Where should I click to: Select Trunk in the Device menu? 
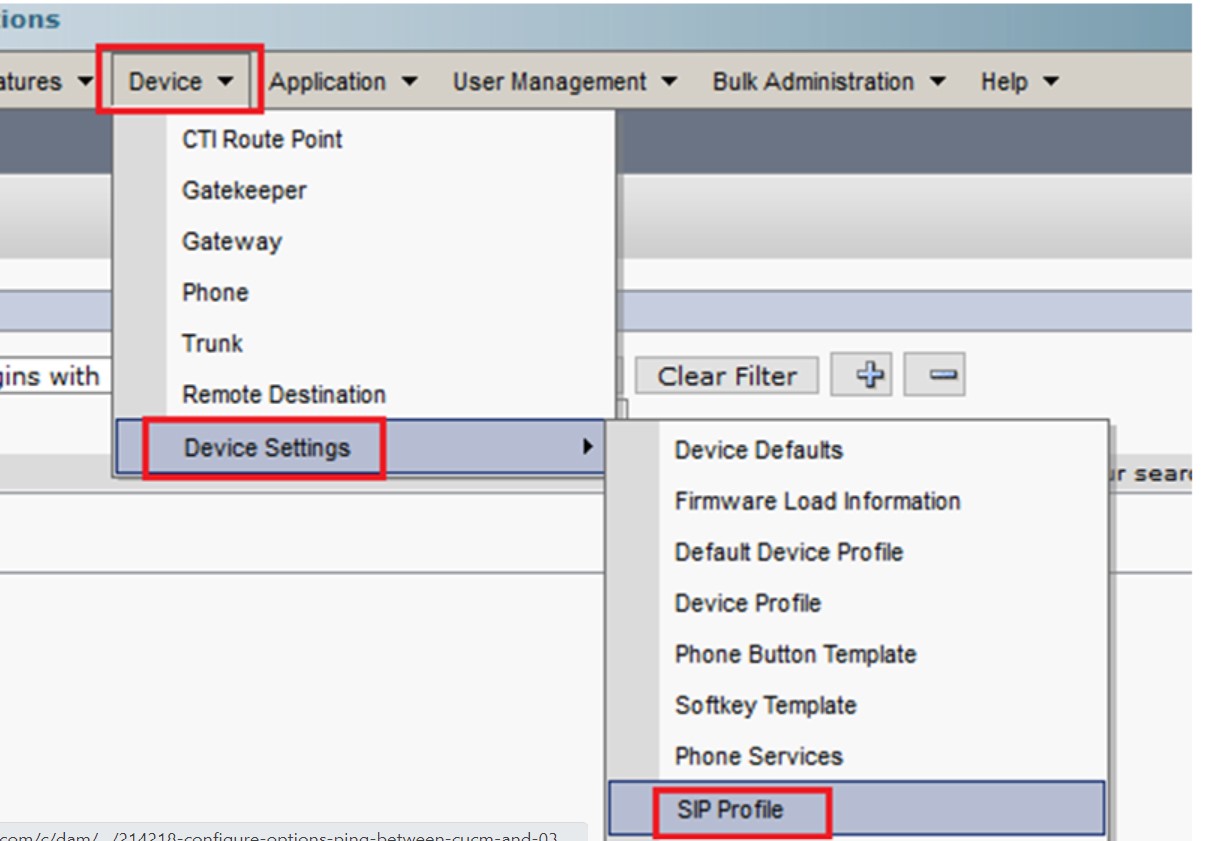212,343
